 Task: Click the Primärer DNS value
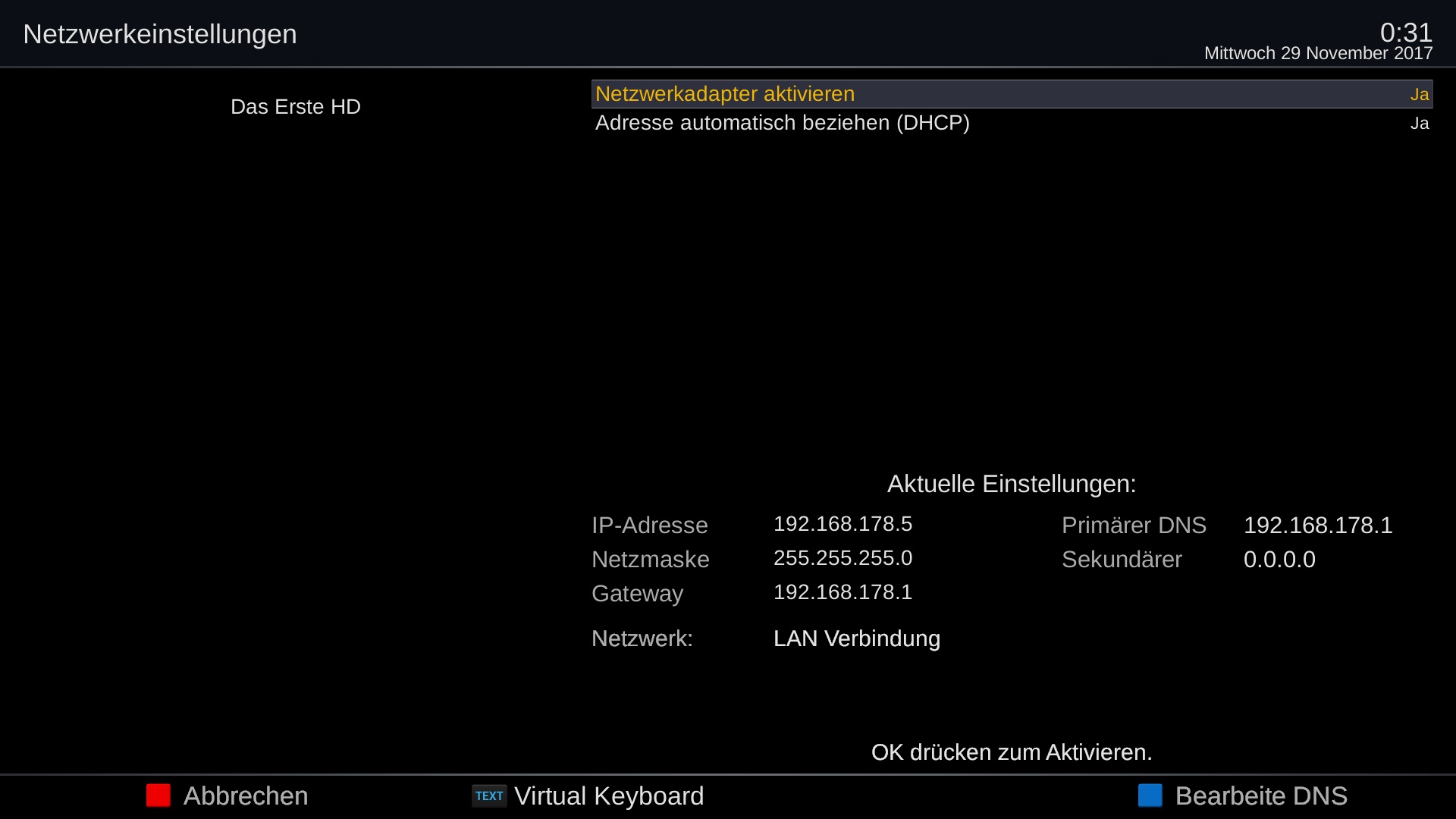[x=1318, y=526]
